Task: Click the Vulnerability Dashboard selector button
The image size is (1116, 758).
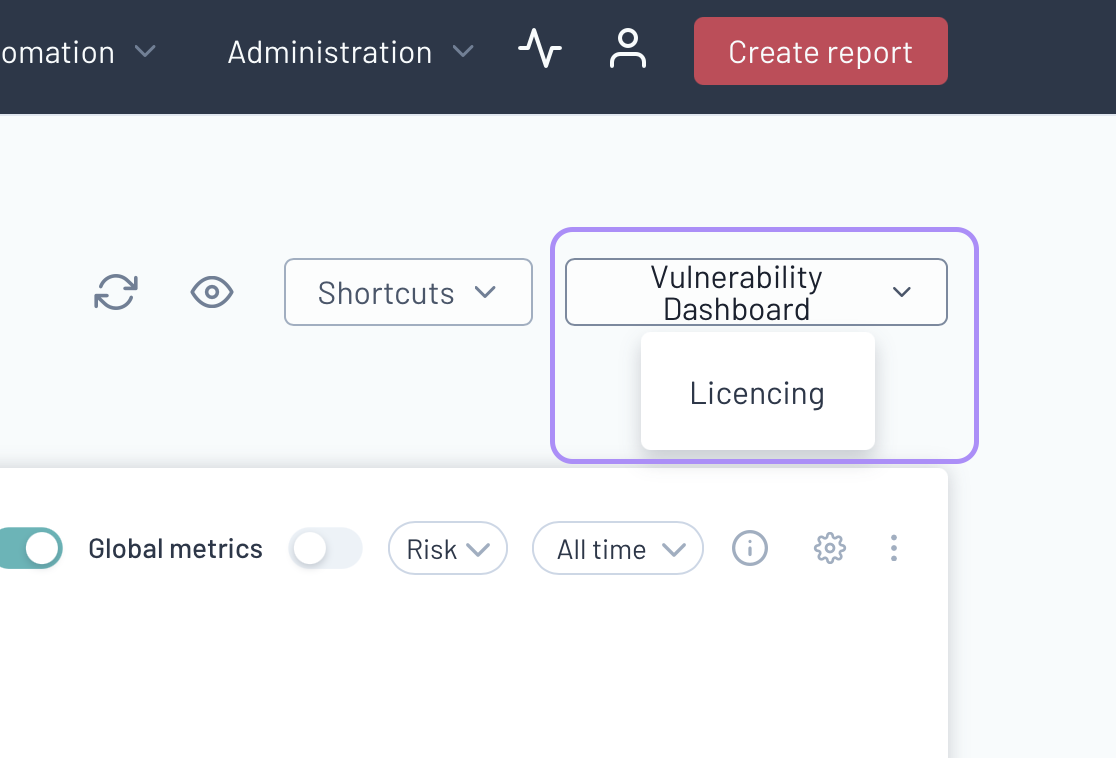Action: click(737, 293)
